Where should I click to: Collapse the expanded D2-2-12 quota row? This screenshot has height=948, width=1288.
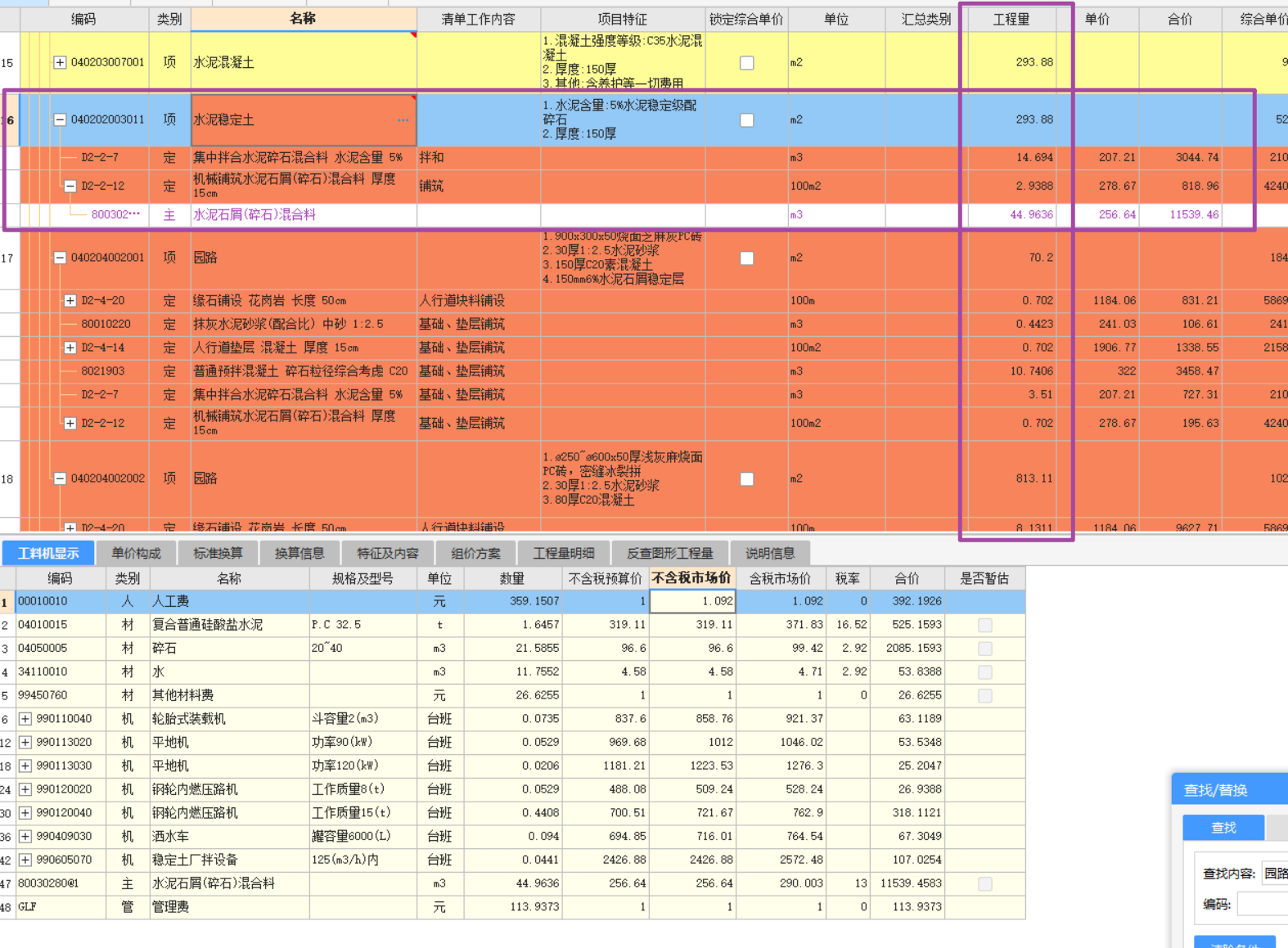[x=70, y=186]
